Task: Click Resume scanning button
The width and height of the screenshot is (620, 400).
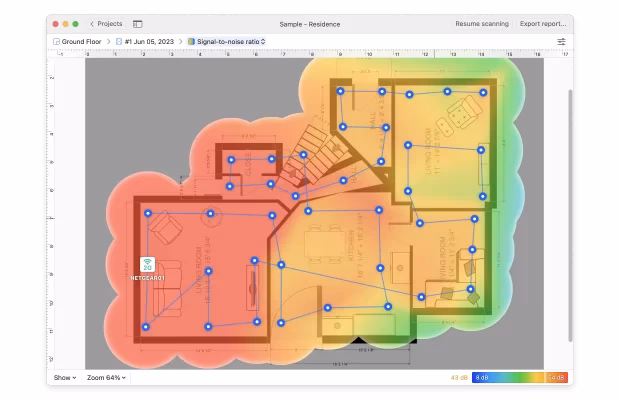Action: pyautogui.click(x=481, y=24)
